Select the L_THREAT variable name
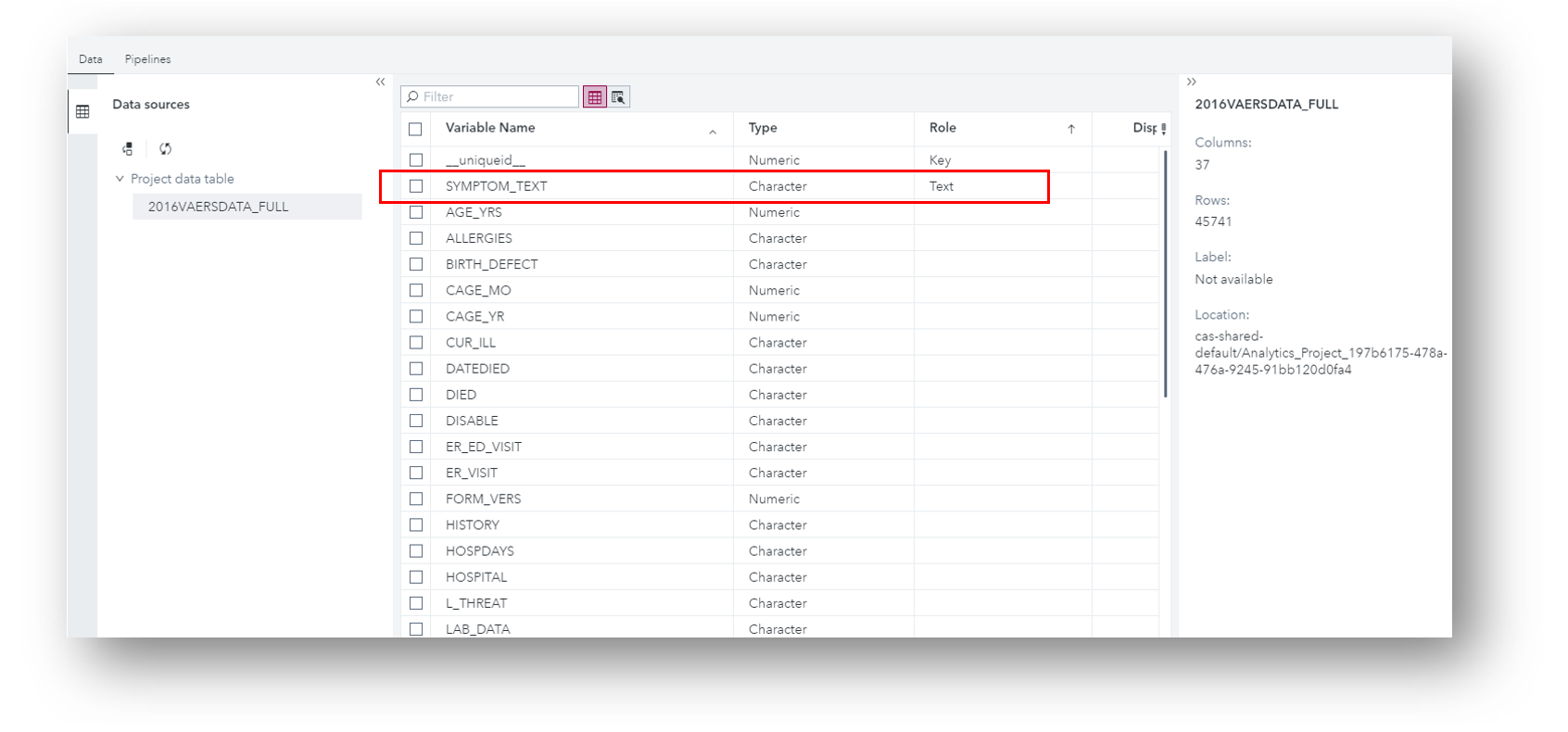Image resolution: width=1568 pixels, height=732 pixels. pyautogui.click(x=476, y=603)
